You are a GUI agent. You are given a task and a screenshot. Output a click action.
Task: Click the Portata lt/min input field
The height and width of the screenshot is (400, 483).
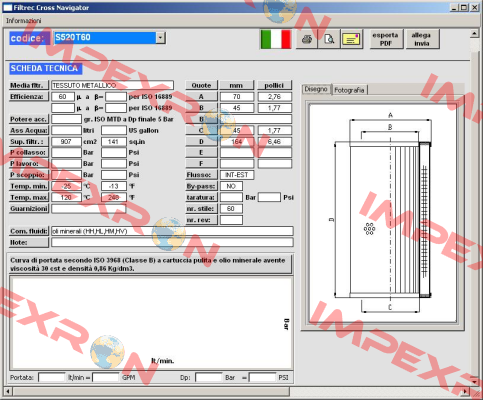pos(52,377)
